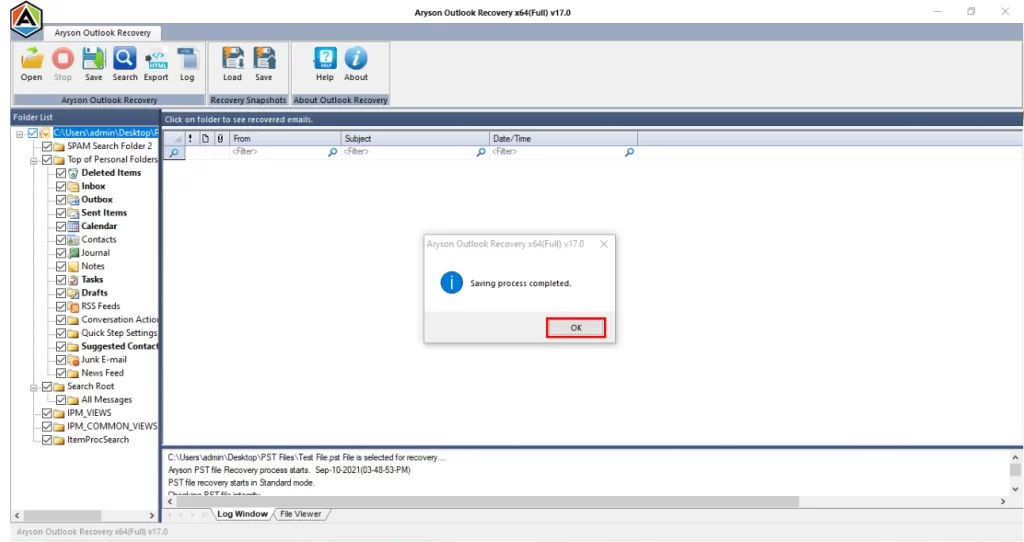Viewport: 1024px width, 542px height.
Task: Click the Tasks folder icon
Action: 73,279
